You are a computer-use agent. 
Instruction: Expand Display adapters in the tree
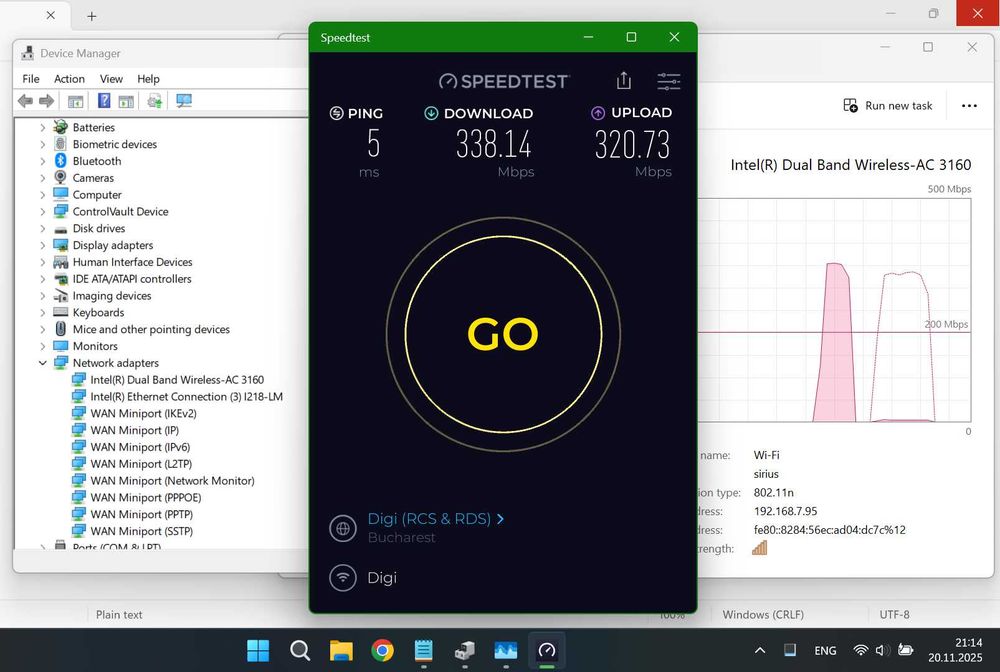[43, 245]
